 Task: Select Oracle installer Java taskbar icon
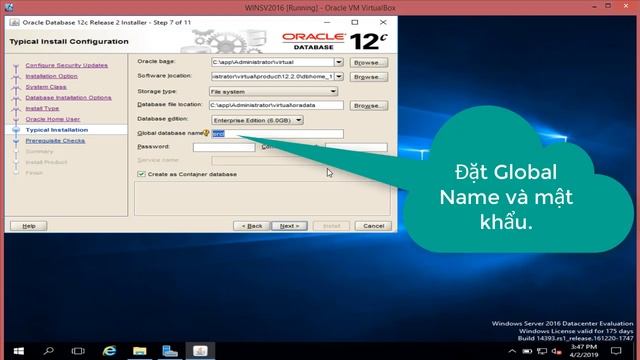click(200, 351)
